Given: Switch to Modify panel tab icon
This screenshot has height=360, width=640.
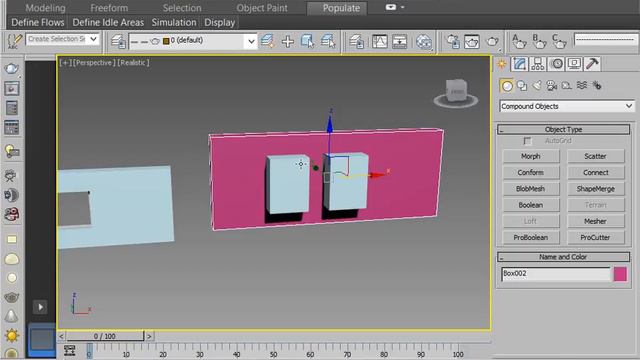Looking at the screenshot, I should click(520, 64).
